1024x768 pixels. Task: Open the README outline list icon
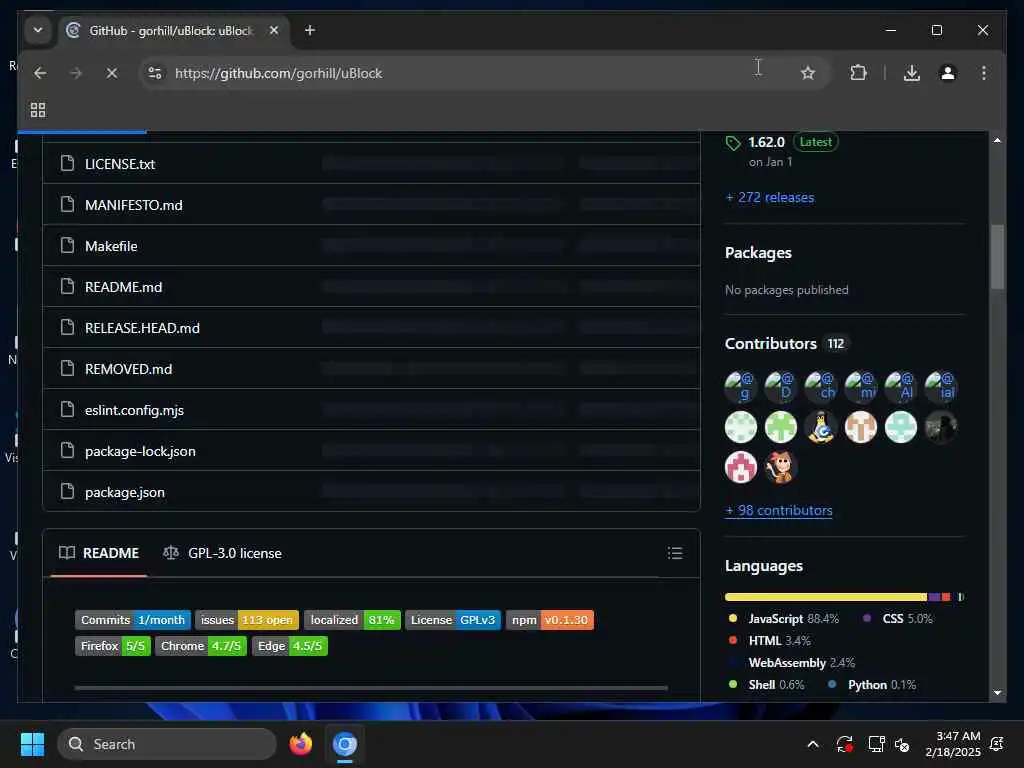pos(675,554)
